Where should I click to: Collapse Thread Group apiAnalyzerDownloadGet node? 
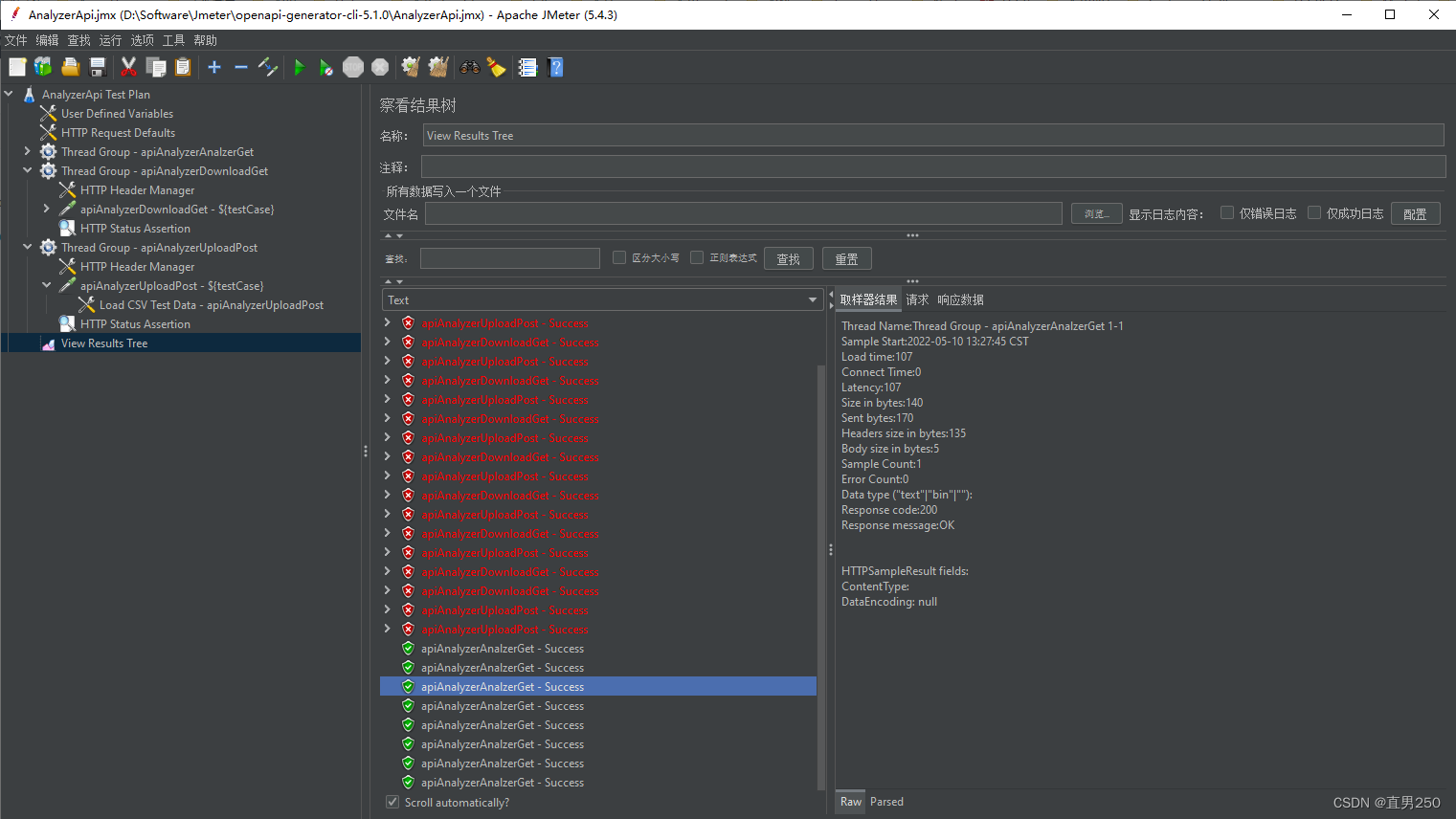27,171
